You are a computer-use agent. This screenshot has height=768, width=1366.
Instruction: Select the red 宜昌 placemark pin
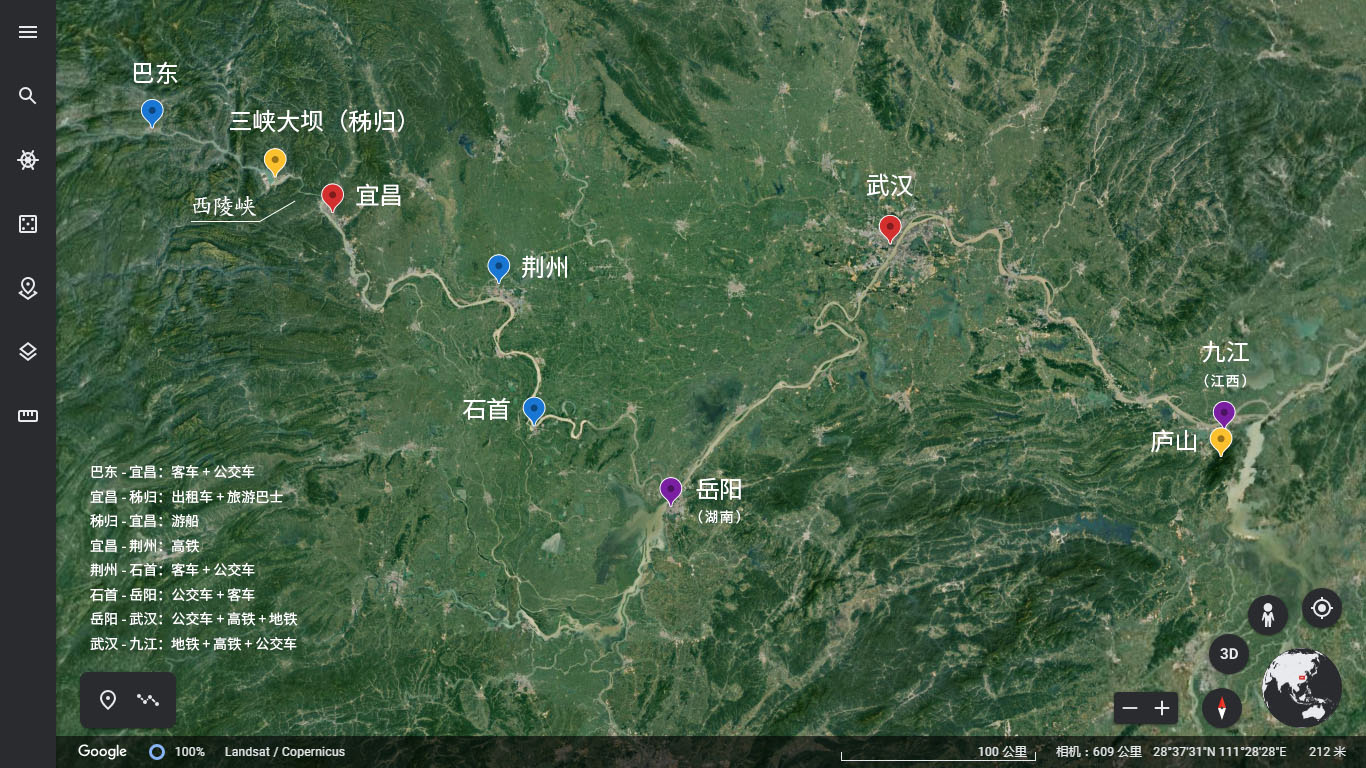point(333,198)
